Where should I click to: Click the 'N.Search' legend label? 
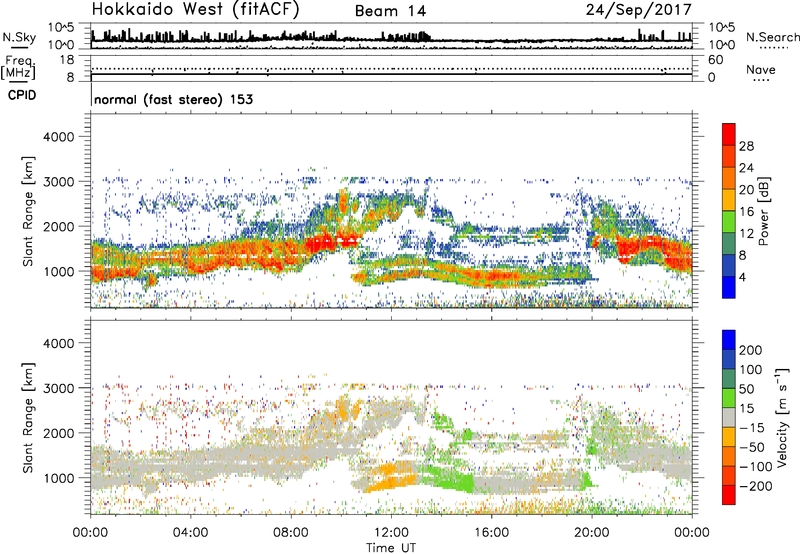tap(773, 37)
